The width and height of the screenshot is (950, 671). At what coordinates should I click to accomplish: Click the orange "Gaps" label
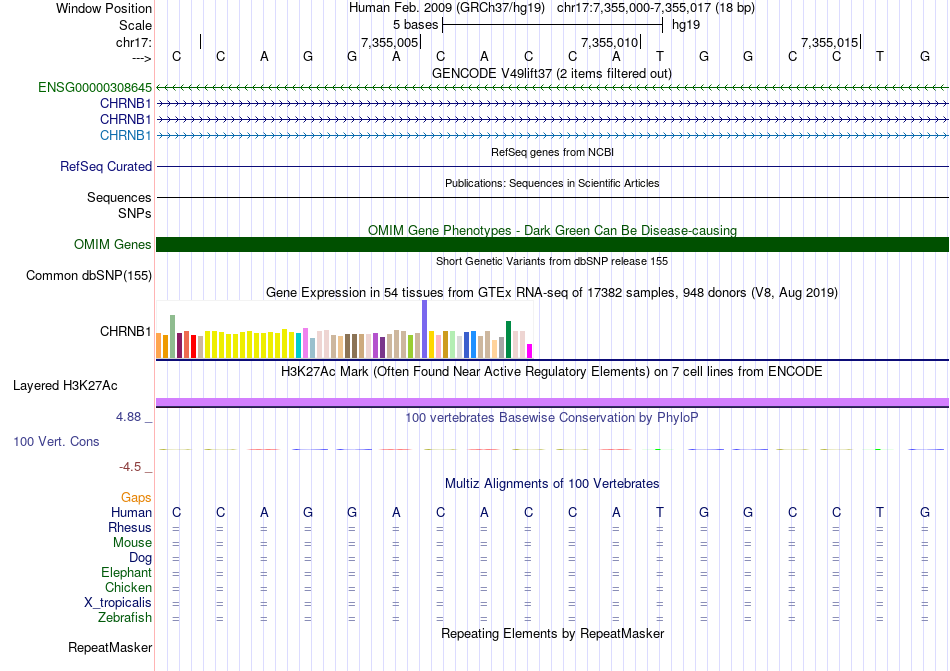point(136,497)
